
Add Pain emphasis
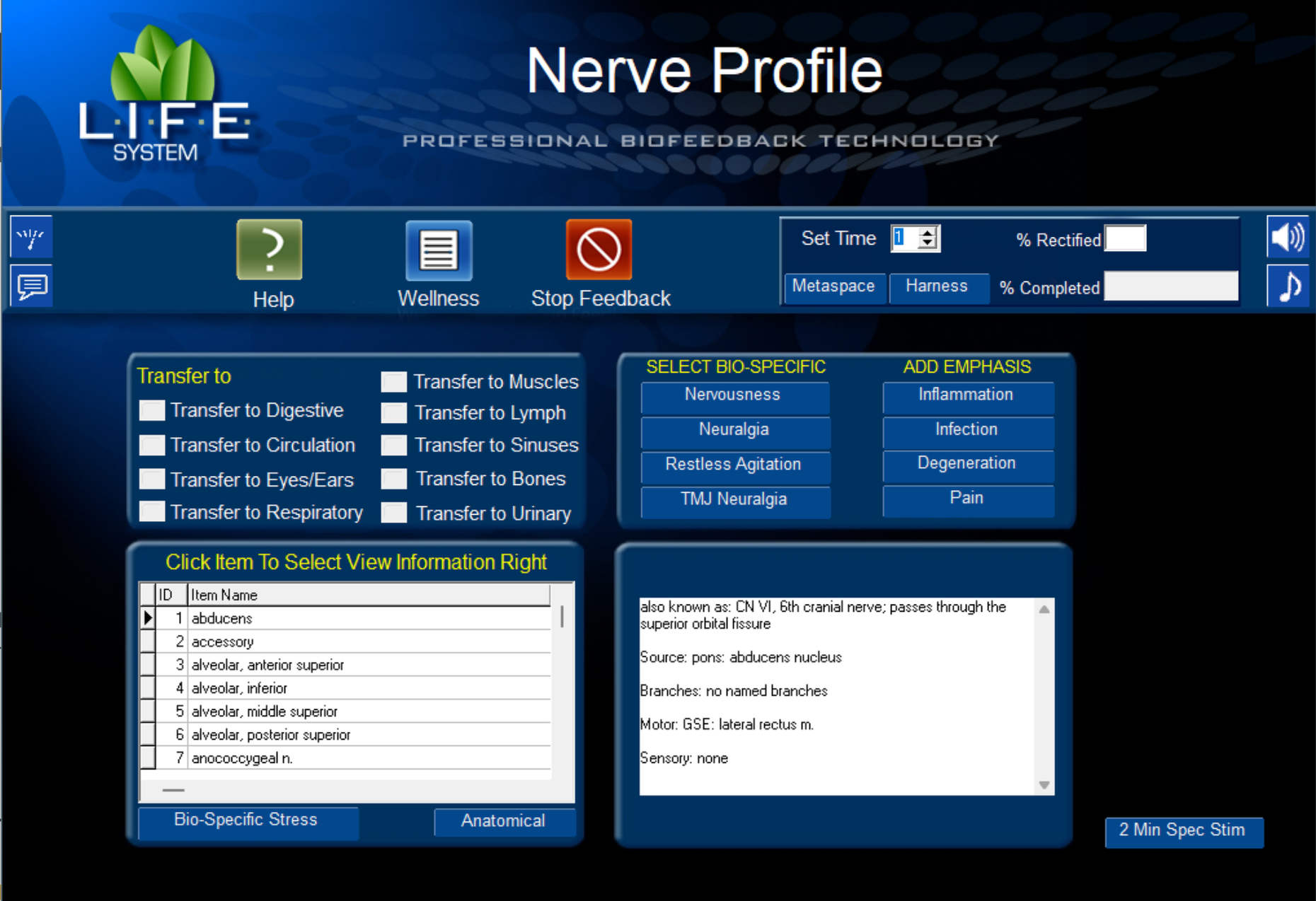click(967, 498)
